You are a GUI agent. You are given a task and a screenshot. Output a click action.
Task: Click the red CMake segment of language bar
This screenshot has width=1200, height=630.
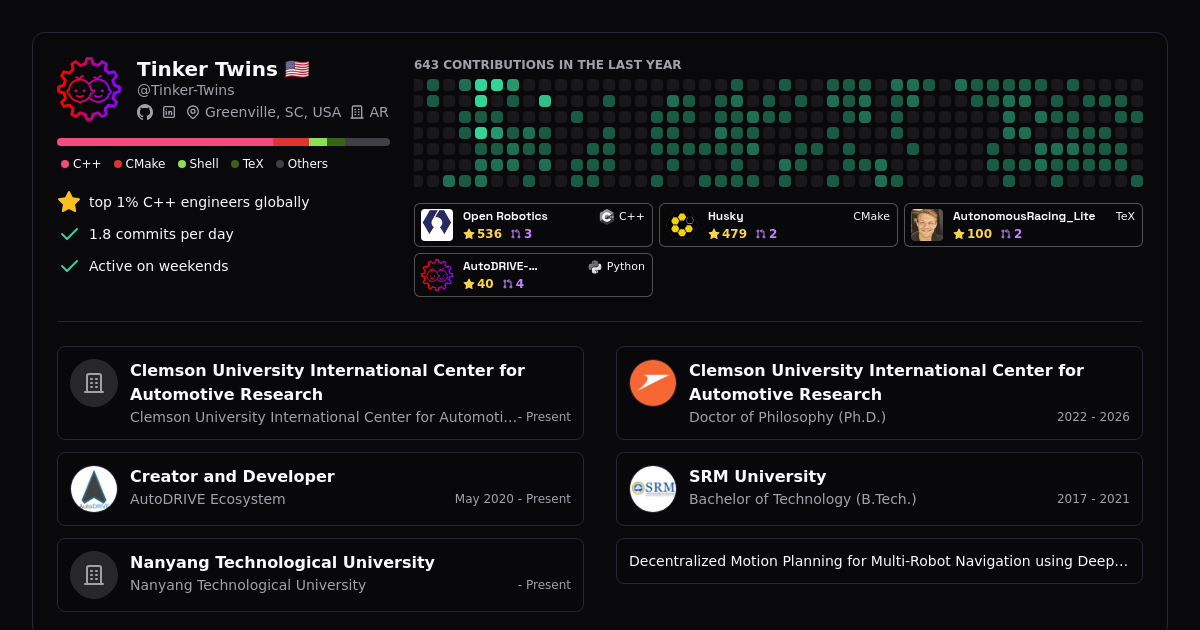(291, 142)
